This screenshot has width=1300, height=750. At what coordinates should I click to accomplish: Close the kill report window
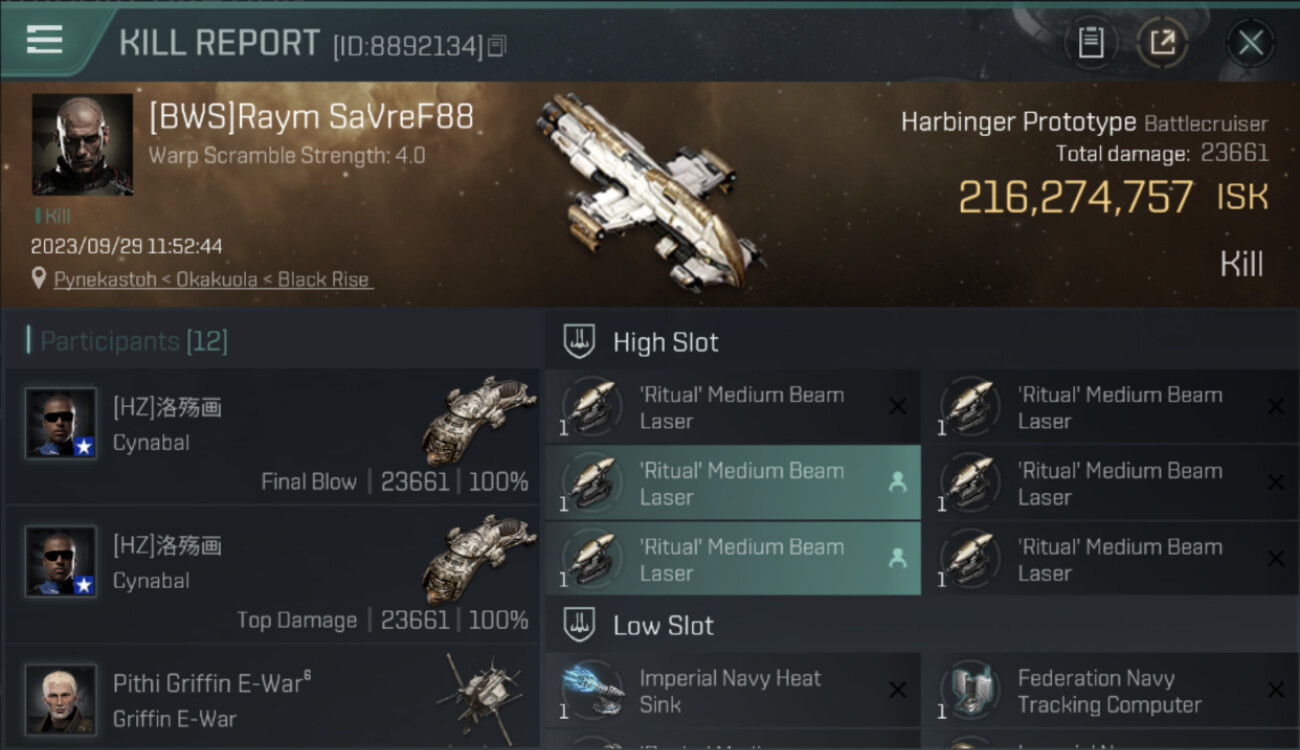1250,43
